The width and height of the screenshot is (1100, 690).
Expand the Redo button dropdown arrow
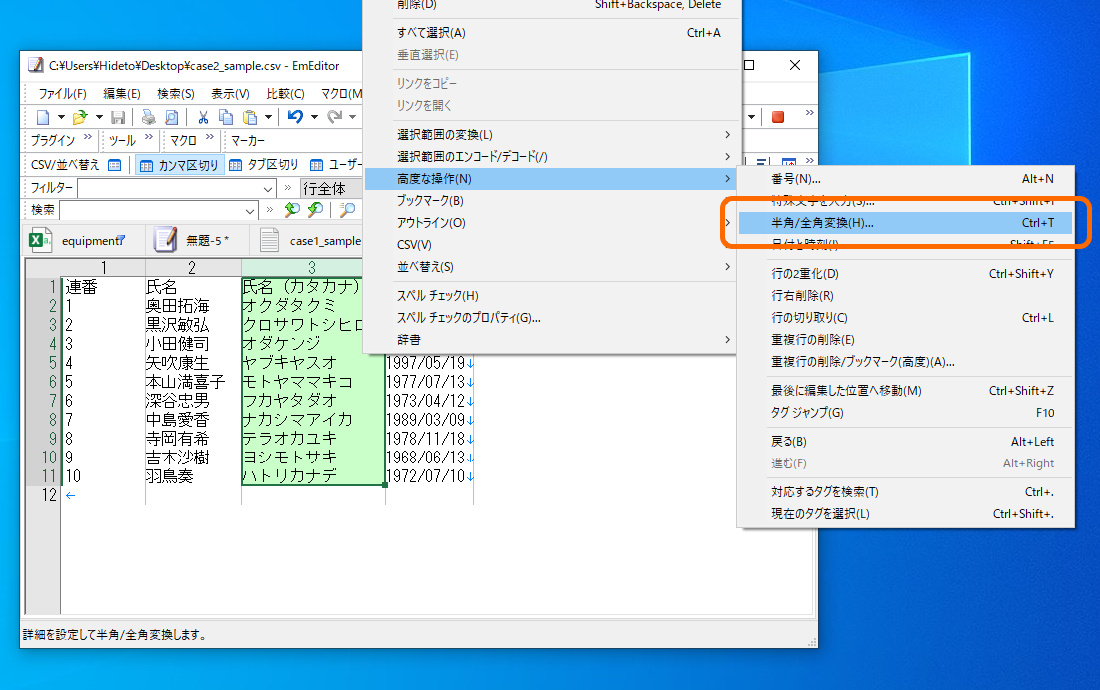click(x=350, y=116)
